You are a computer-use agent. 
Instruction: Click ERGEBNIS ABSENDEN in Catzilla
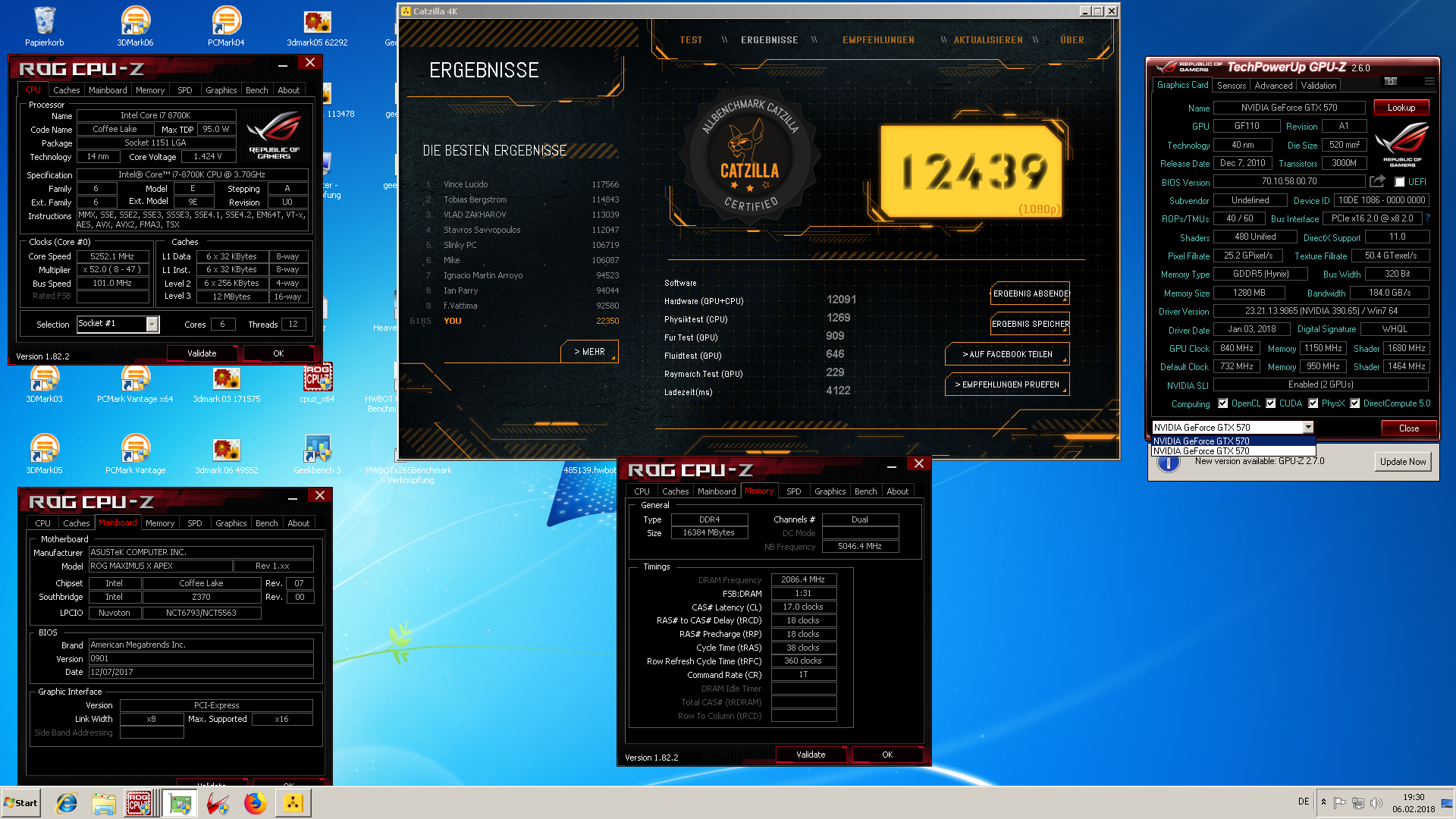[x=1031, y=293]
